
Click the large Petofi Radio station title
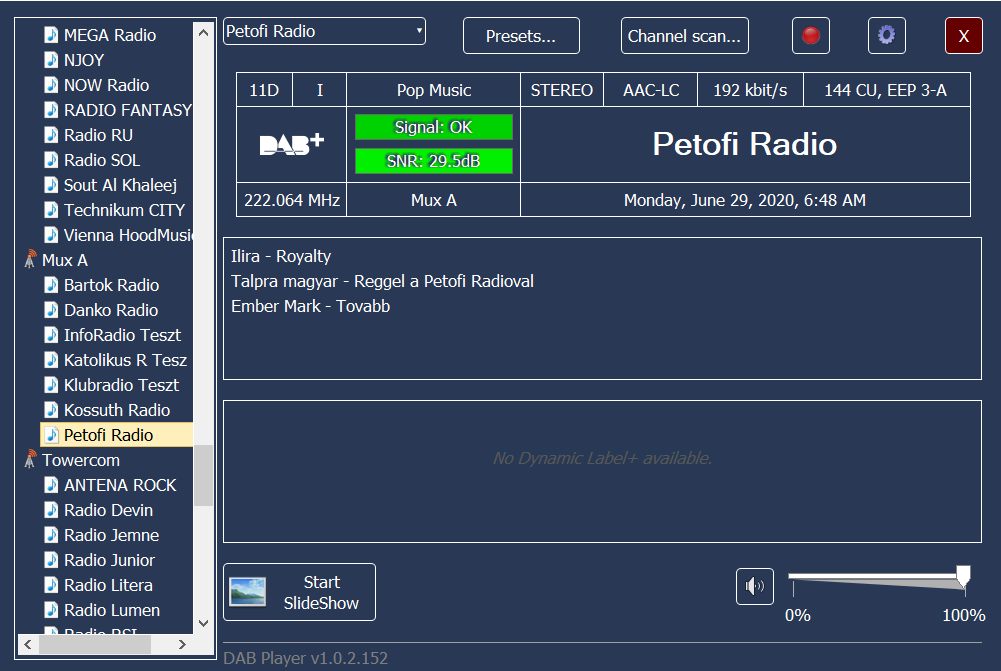coord(744,144)
